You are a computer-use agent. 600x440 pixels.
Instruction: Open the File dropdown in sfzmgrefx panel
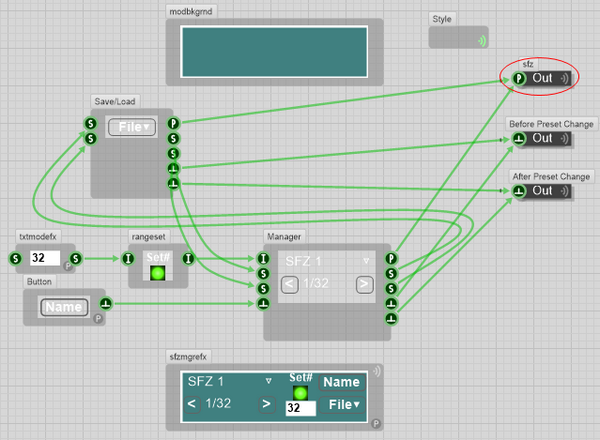[342, 404]
